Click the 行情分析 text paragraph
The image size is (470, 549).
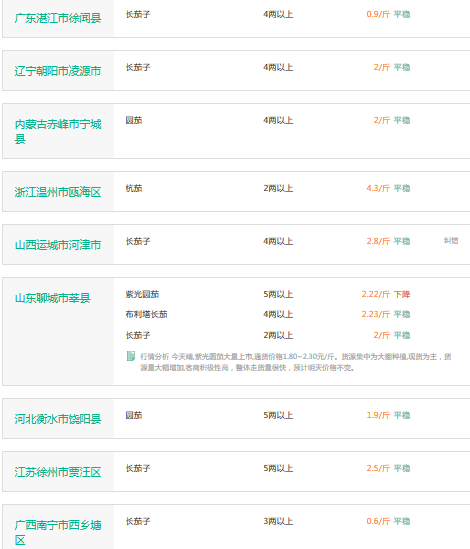pyautogui.click(x=296, y=362)
